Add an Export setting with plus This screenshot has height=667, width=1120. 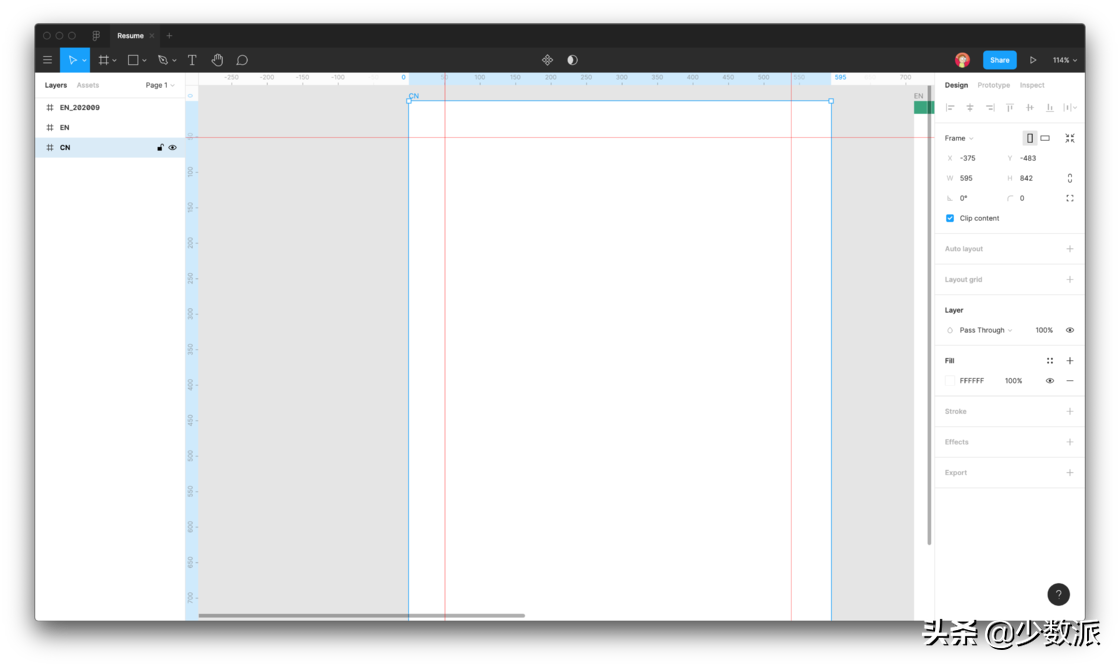[1070, 473]
